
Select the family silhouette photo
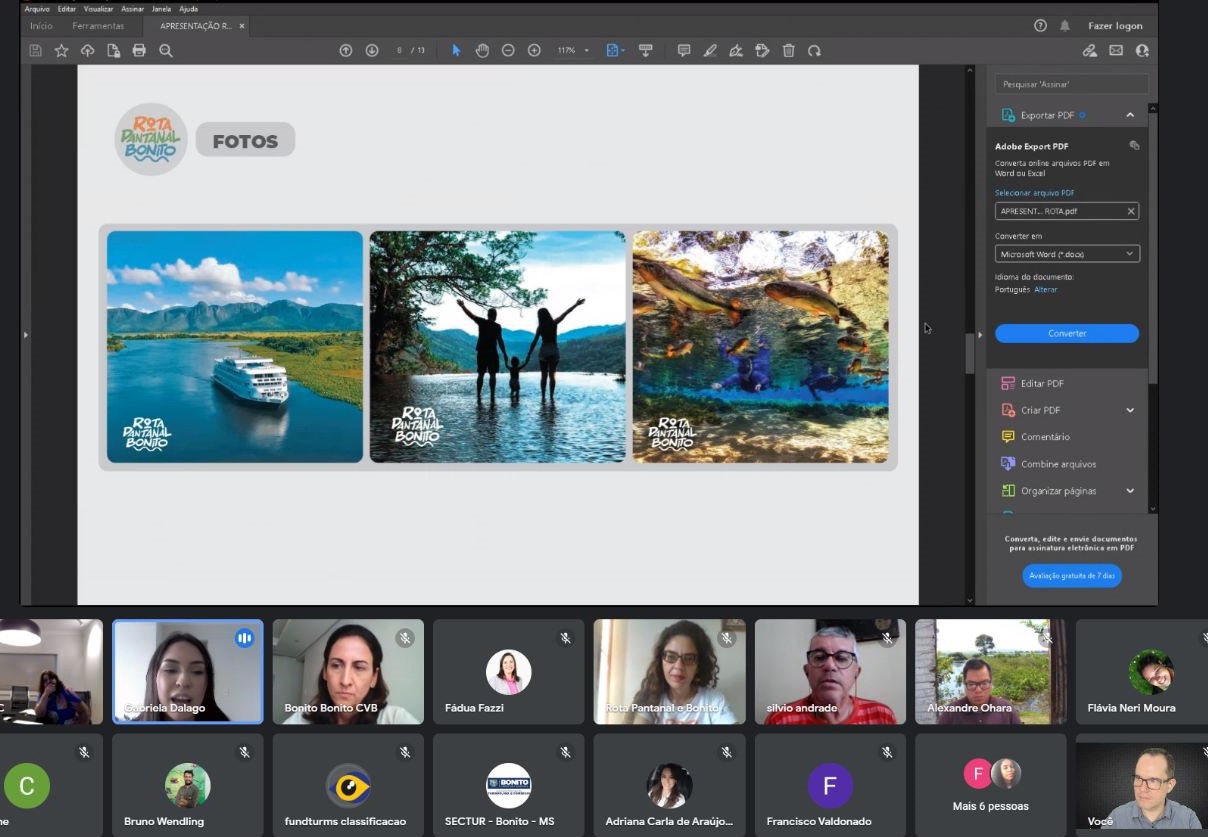[x=498, y=347]
